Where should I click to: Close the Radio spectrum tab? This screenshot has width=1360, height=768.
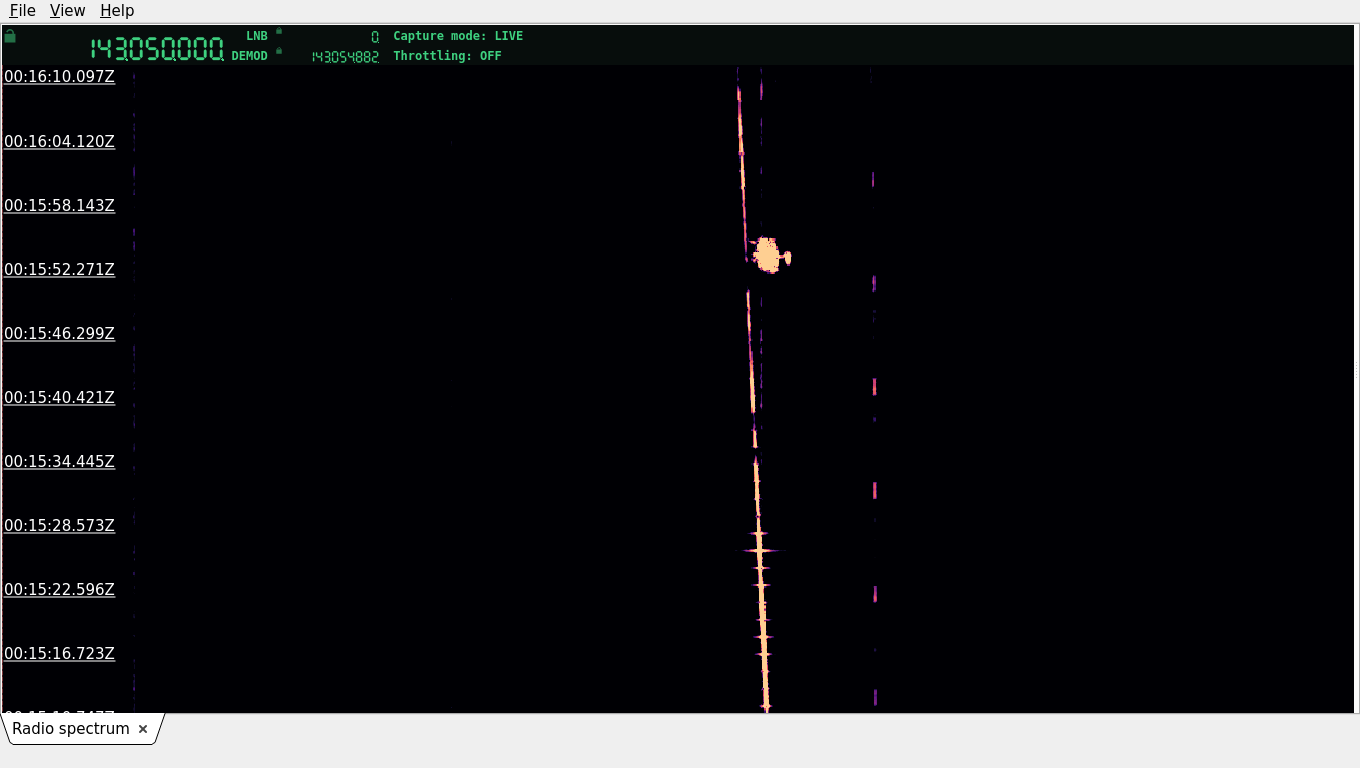[143, 729]
